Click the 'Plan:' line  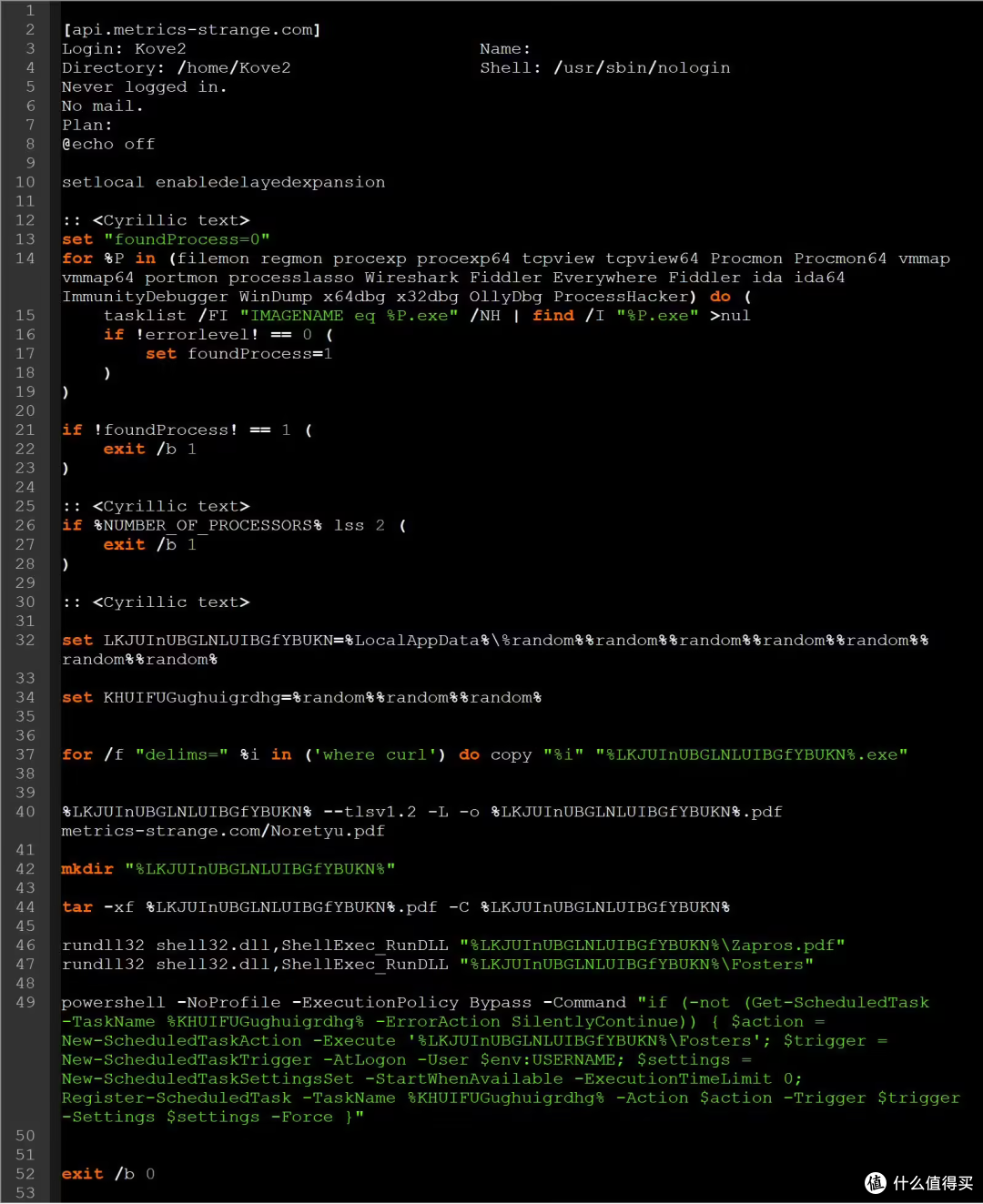point(87,126)
